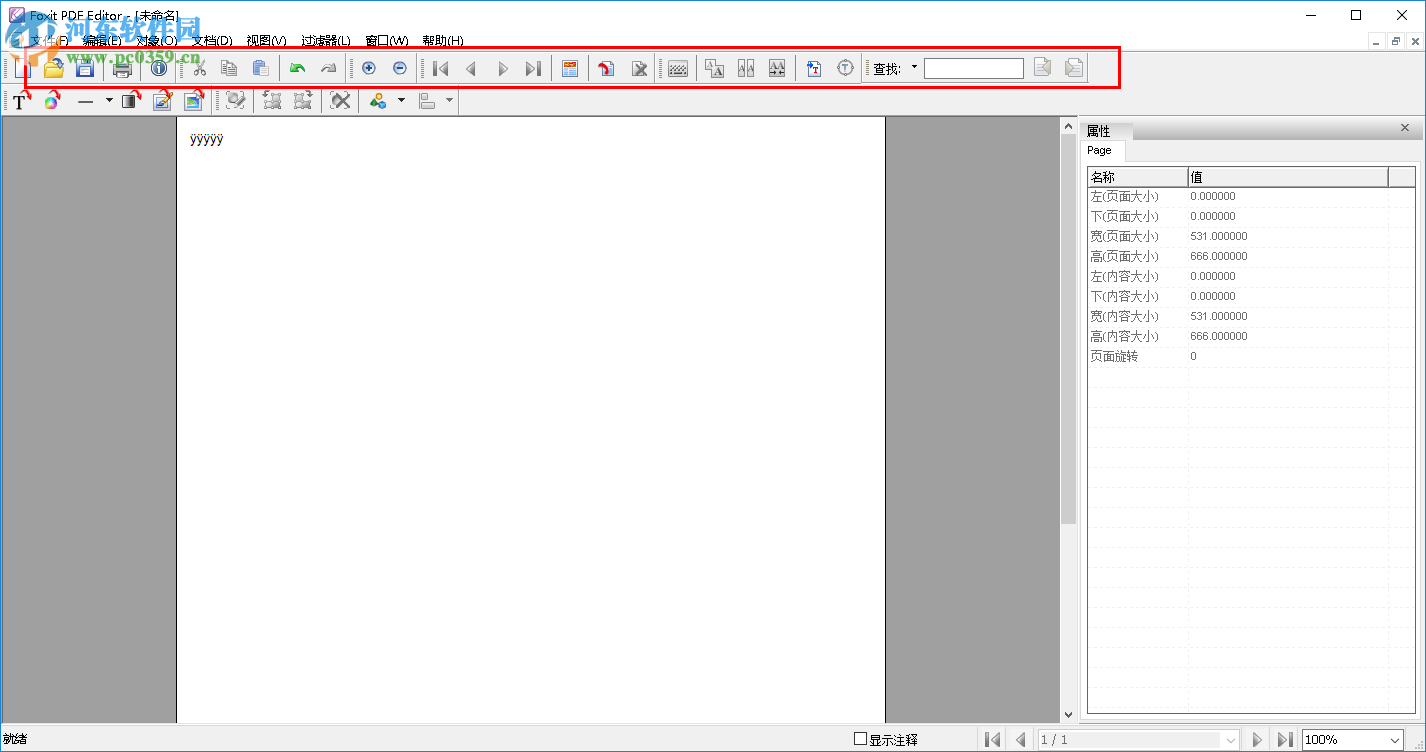This screenshot has width=1426, height=752.
Task: Switch to the Page tab in properties panel
Action: [x=1100, y=150]
